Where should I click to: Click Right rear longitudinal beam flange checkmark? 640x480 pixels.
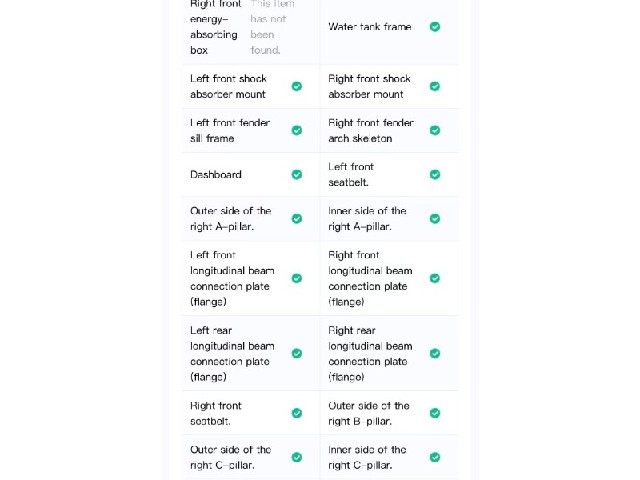435,353
